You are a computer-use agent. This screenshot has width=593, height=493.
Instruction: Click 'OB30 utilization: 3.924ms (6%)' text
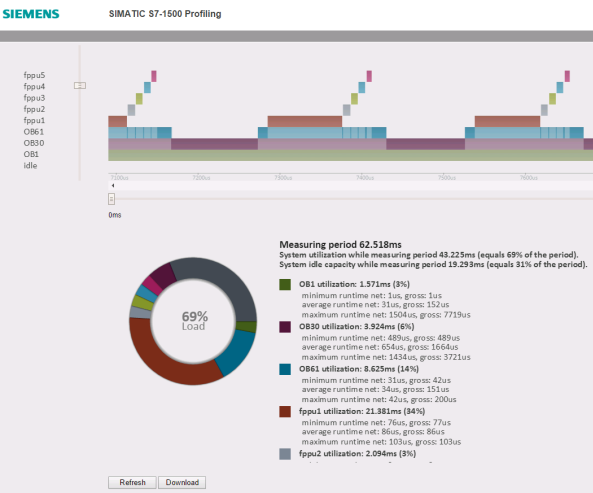pyautogui.click(x=357, y=327)
